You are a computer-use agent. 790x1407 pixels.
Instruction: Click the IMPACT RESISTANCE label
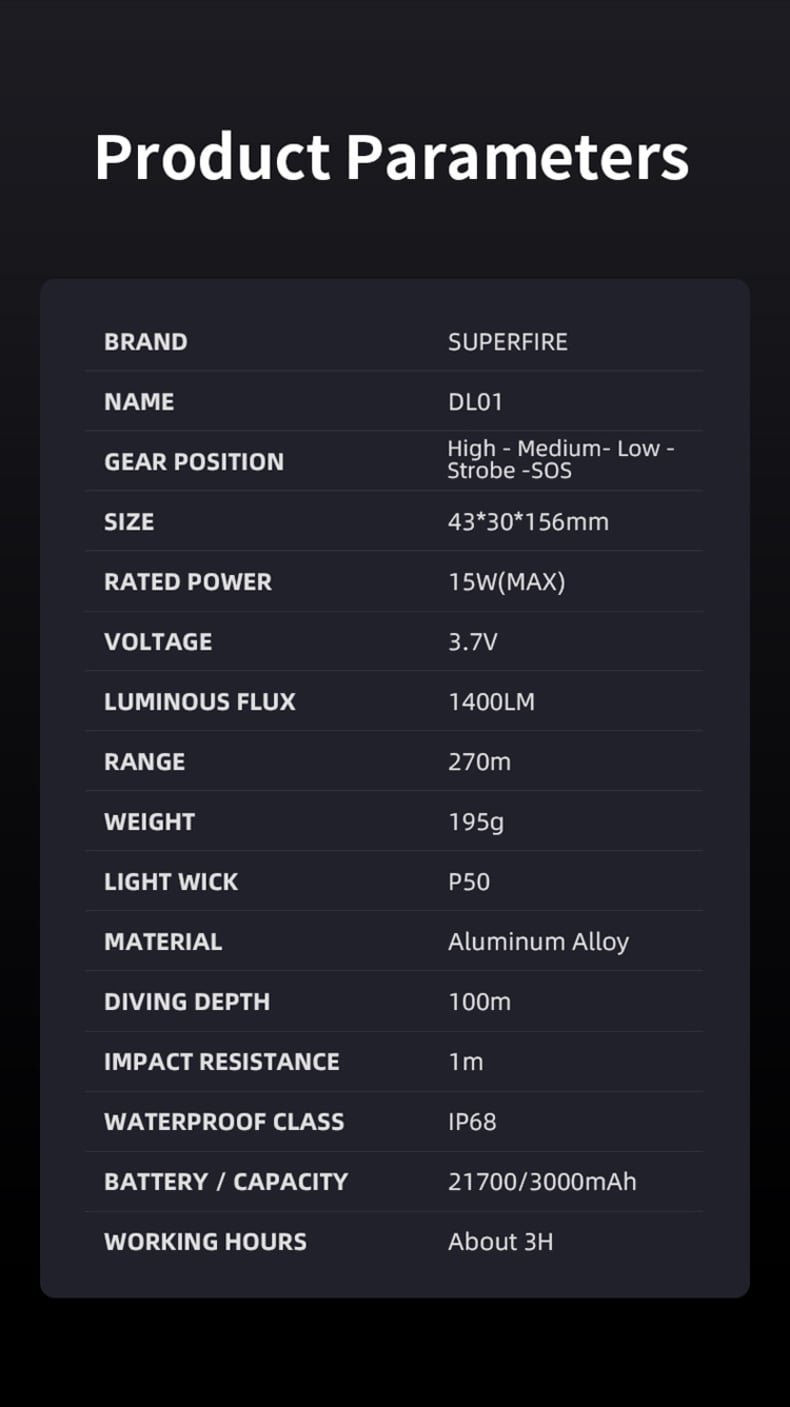(x=222, y=1062)
